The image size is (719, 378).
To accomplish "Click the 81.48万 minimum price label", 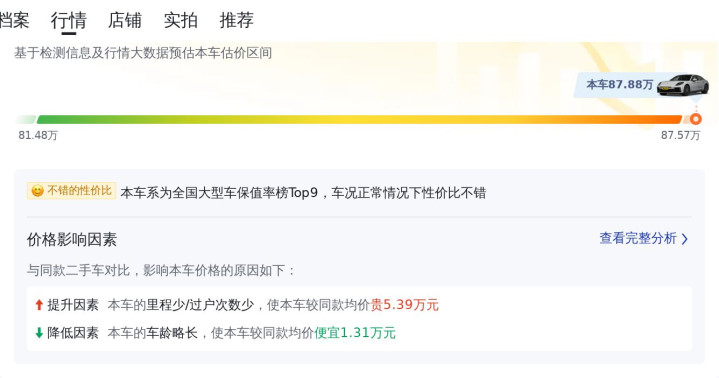I will pos(38,135).
